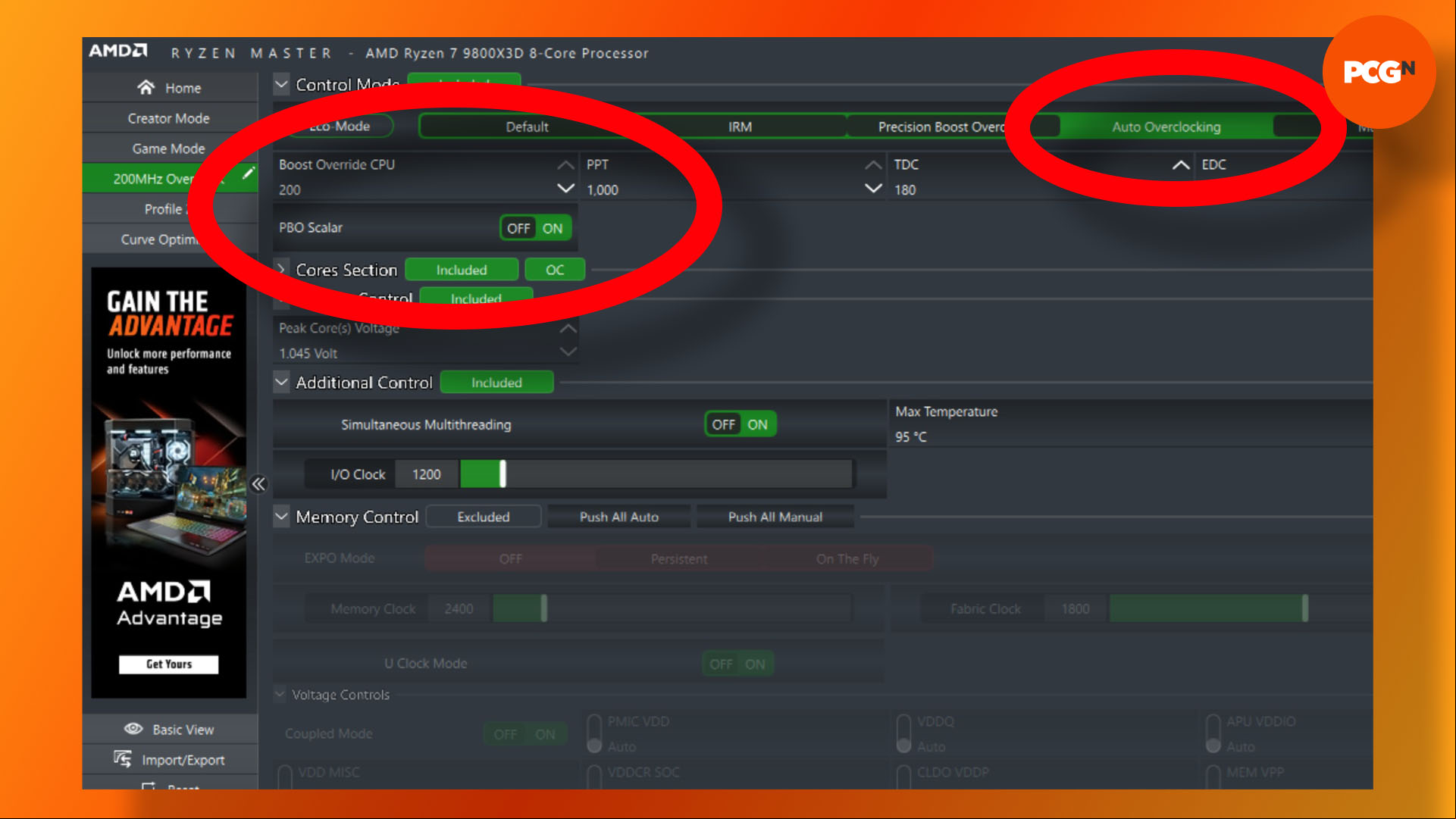This screenshot has height=819, width=1456.
Task: Click the Boost Override CPU 200 value
Action: pyautogui.click(x=290, y=190)
